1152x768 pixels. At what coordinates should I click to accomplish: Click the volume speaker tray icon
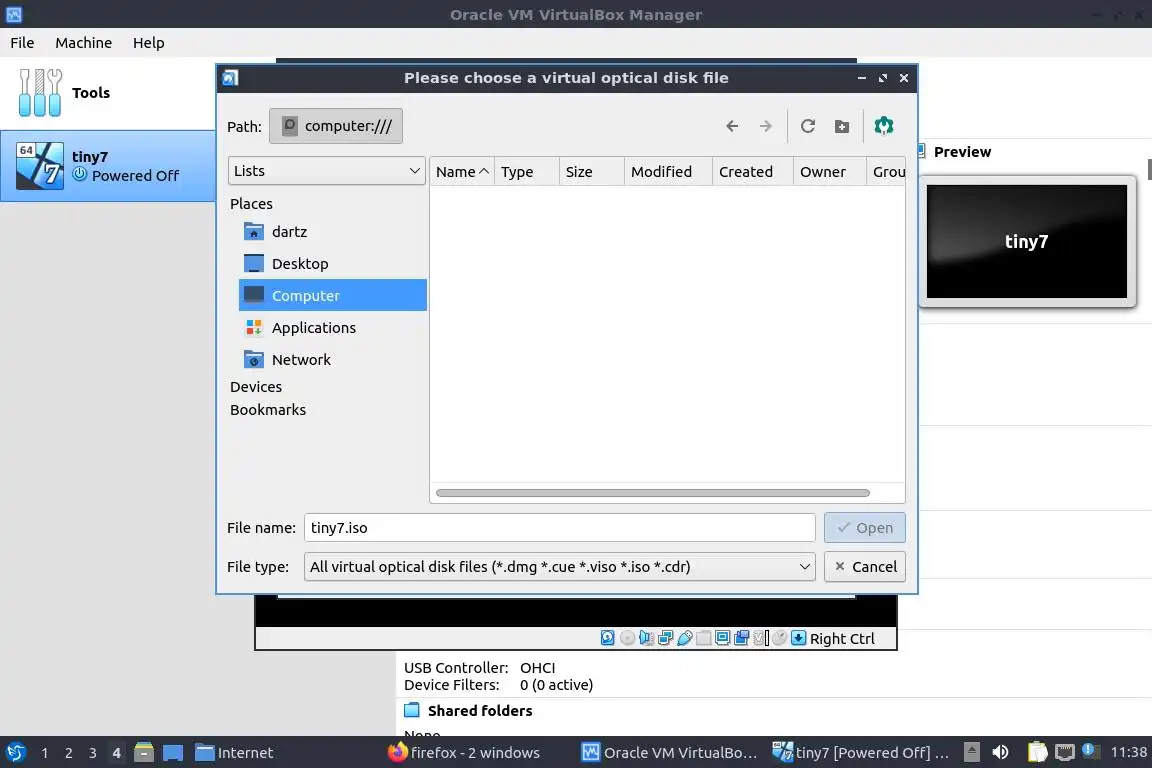tap(1000, 753)
